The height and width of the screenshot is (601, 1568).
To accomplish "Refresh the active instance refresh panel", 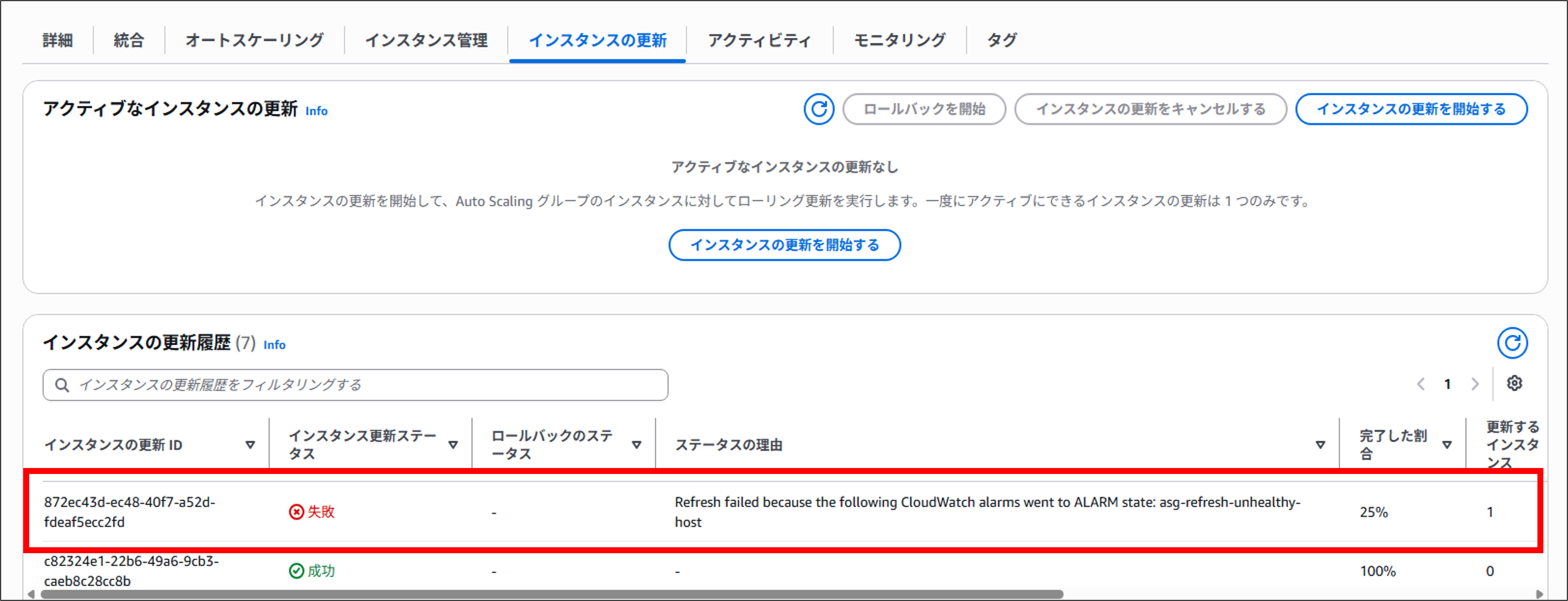I will pos(819,109).
